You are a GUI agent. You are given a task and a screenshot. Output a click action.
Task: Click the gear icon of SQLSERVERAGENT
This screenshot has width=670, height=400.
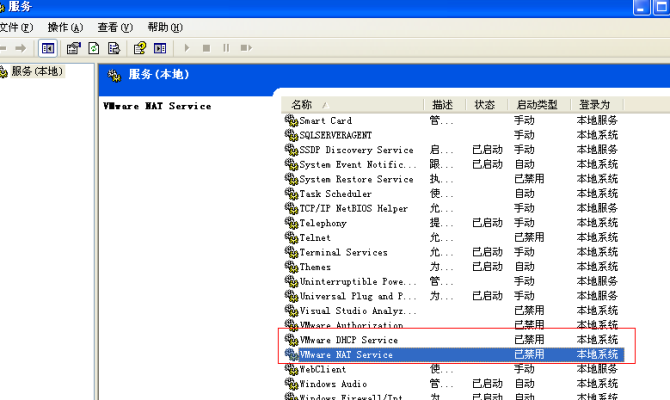coord(291,135)
